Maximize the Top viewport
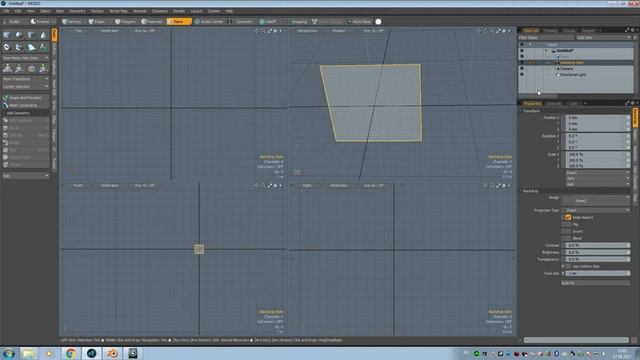This screenshot has height=360, width=640. click(270, 31)
